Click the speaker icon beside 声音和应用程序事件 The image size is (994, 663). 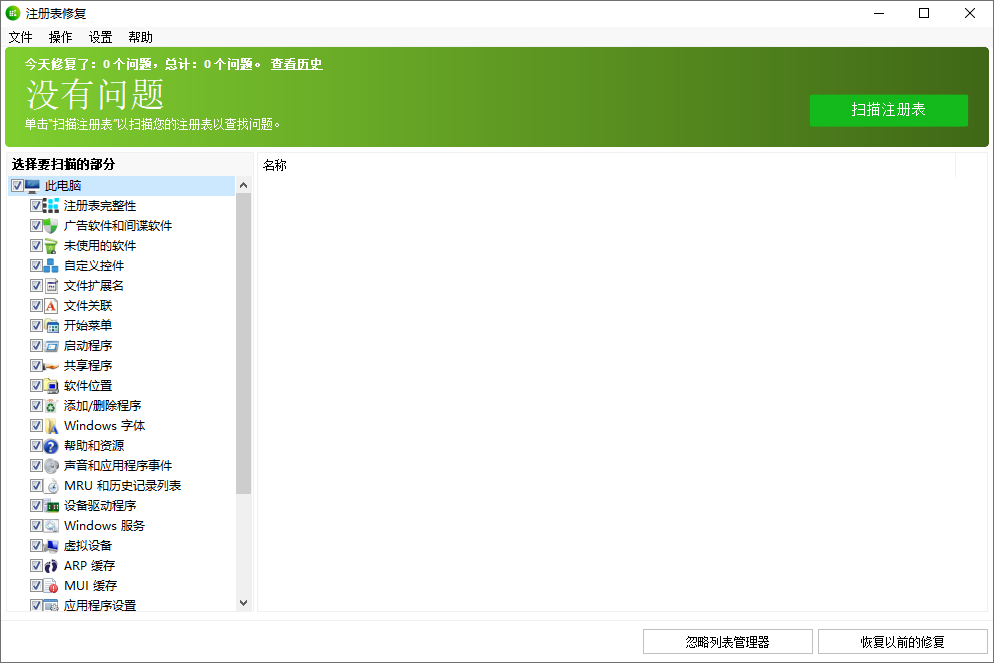pyautogui.click(x=51, y=465)
